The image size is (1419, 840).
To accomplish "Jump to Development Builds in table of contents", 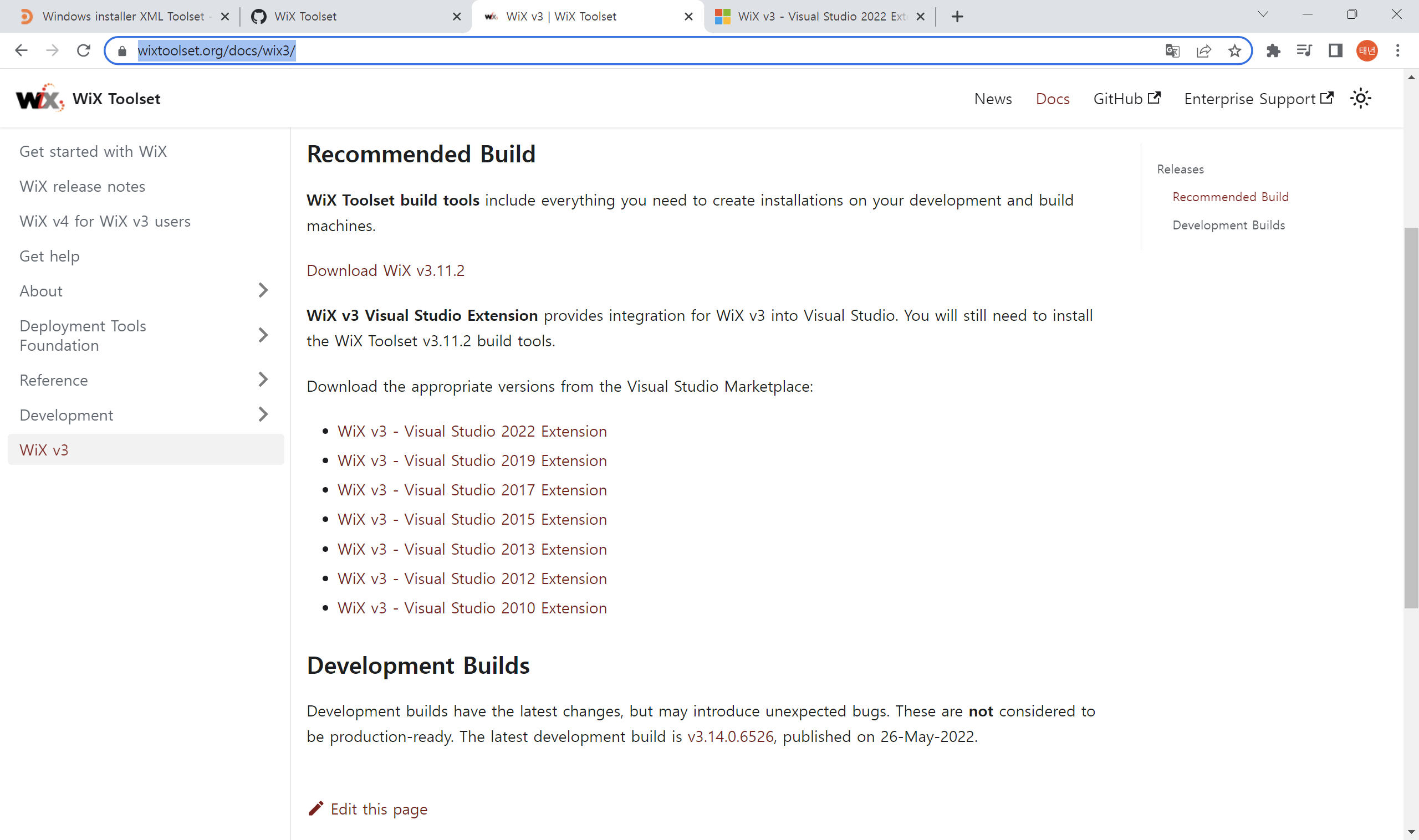I will pos(1228,226).
